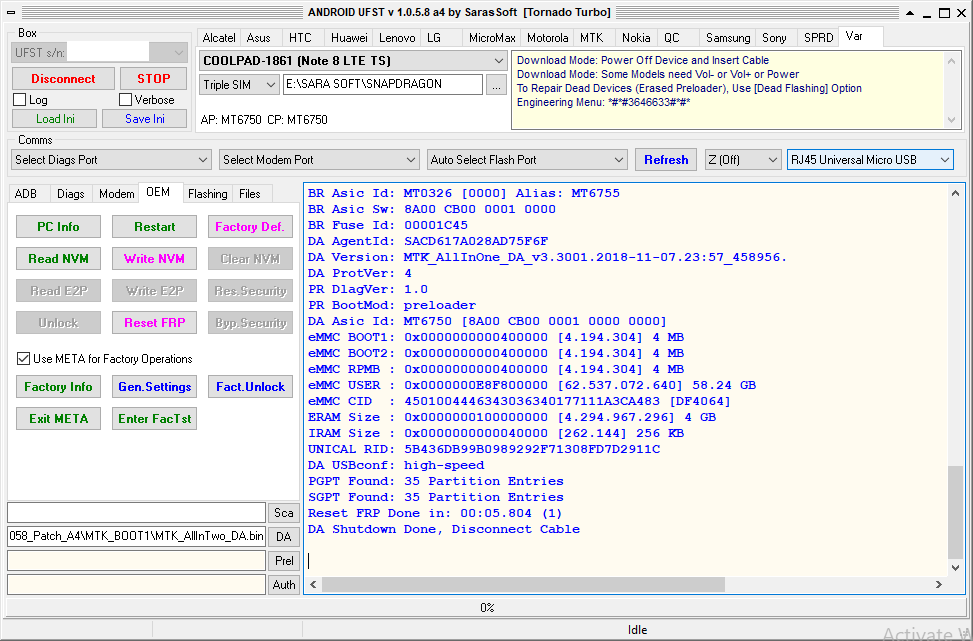Click the 0% progress bar

pos(486,607)
